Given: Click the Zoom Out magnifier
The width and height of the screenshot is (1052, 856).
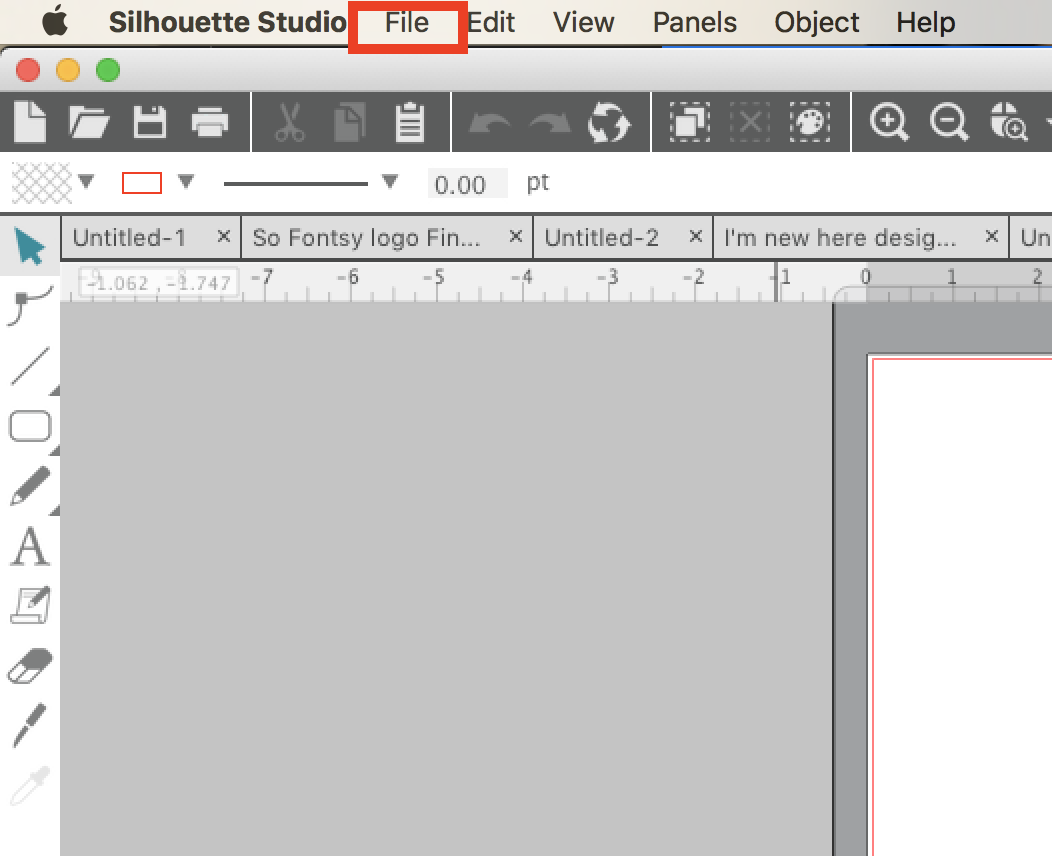Looking at the screenshot, I should tap(949, 122).
